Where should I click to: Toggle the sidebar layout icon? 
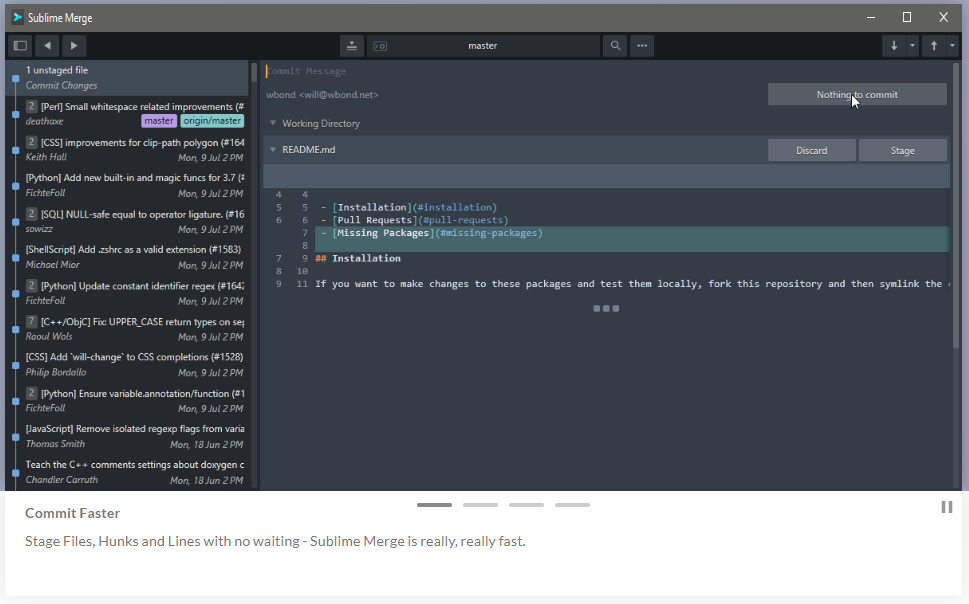click(x=19, y=45)
